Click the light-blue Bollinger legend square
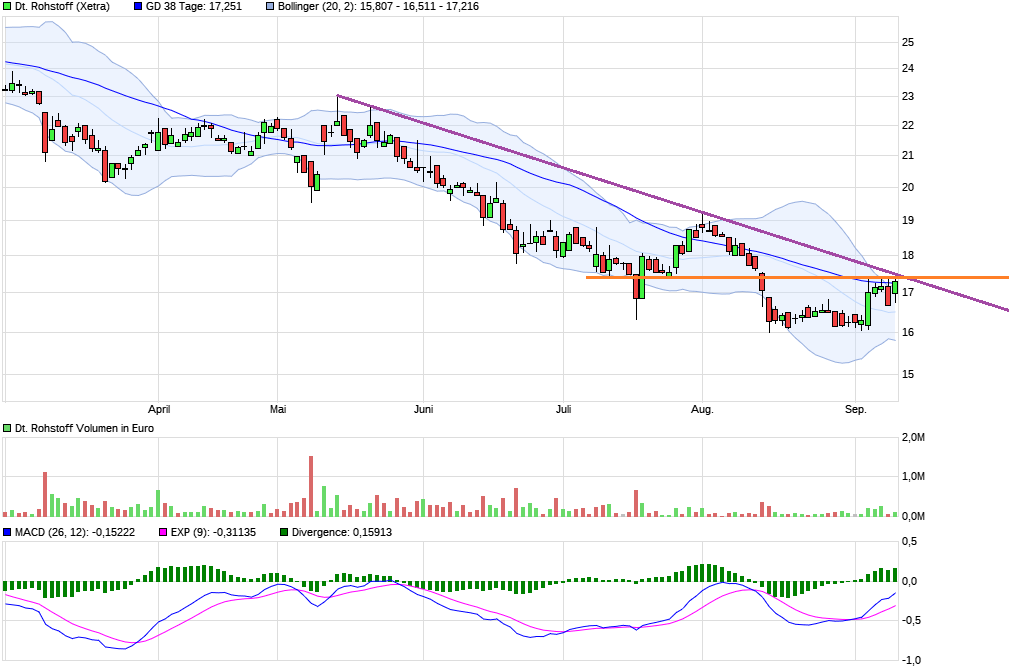Screen dimensions: 1009x670 click(270, 6)
